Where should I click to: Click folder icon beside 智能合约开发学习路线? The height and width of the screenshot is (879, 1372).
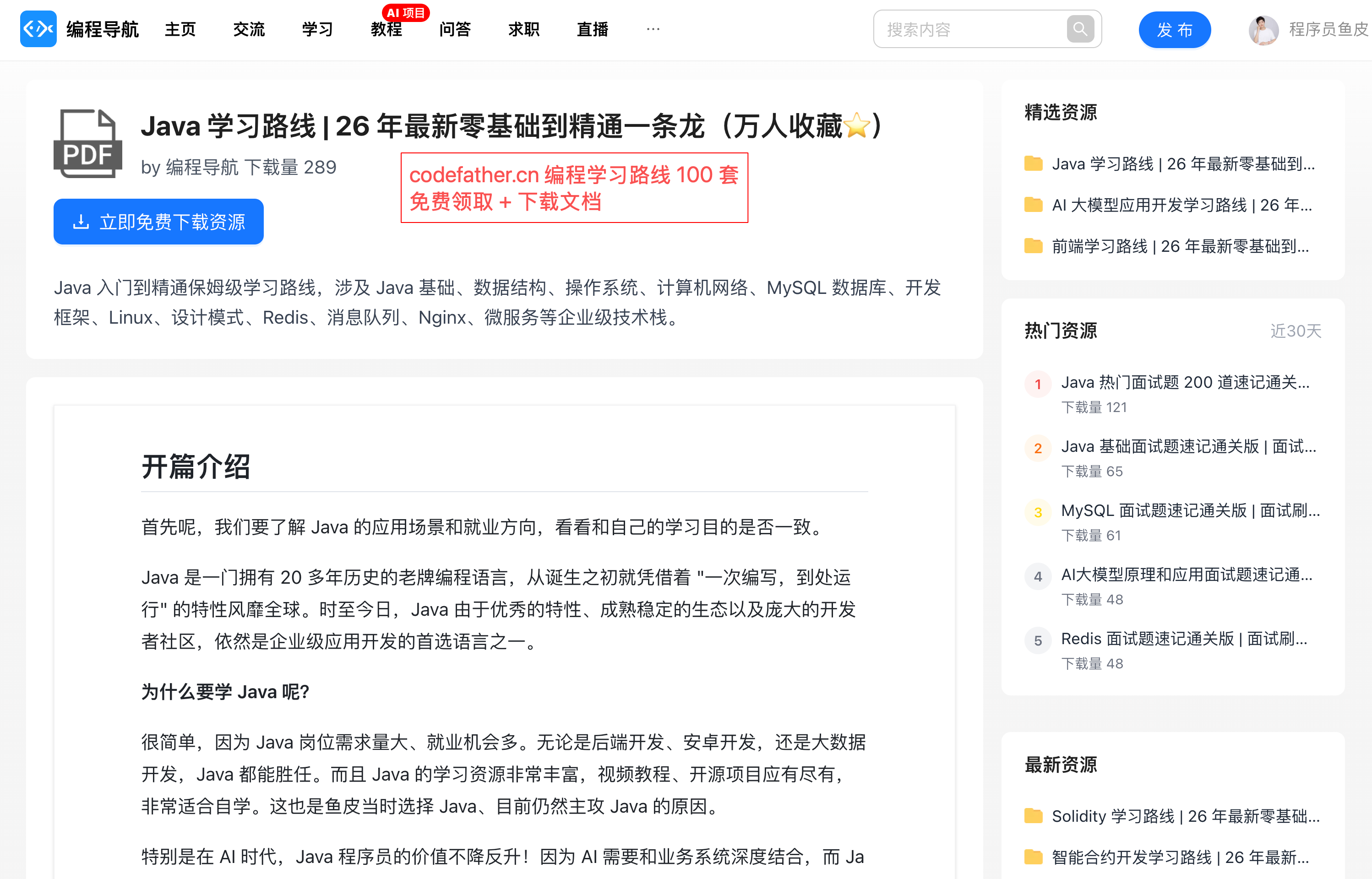[x=1033, y=857]
